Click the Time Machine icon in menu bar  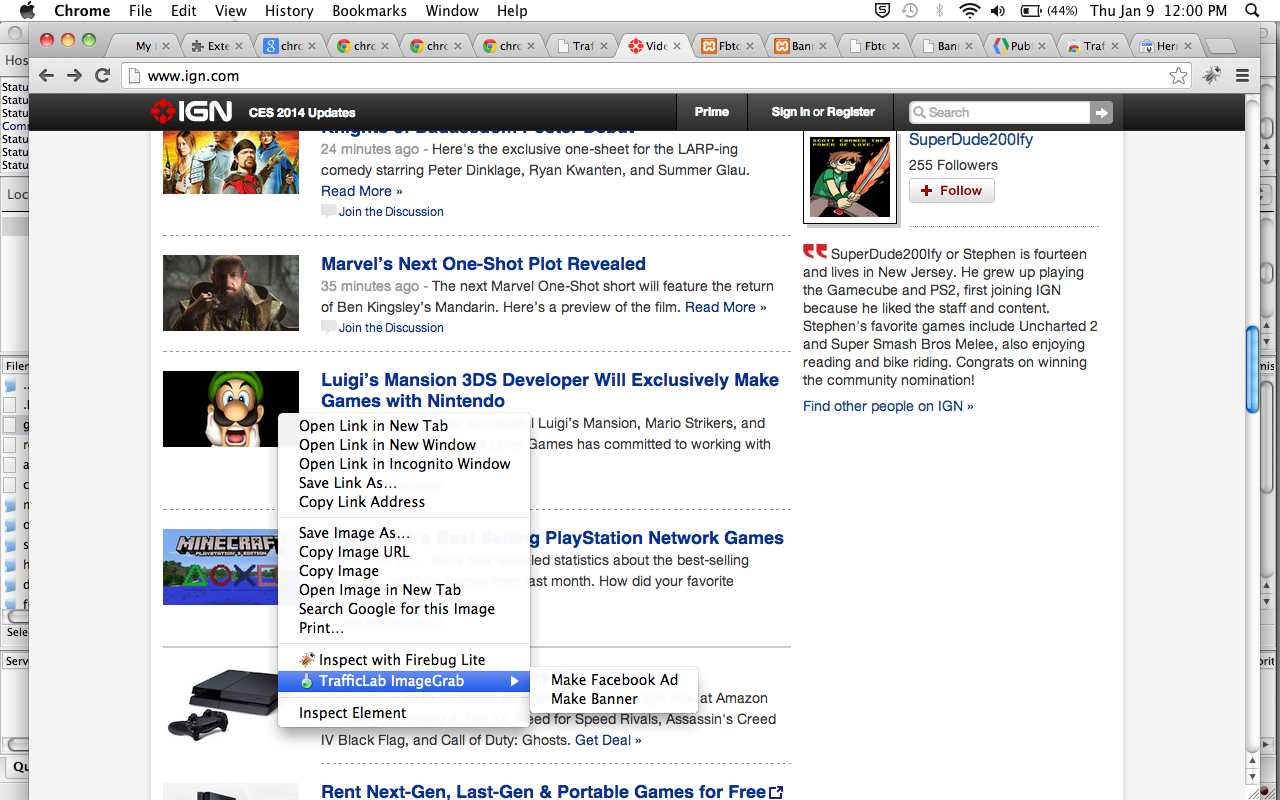click(910, 11)
